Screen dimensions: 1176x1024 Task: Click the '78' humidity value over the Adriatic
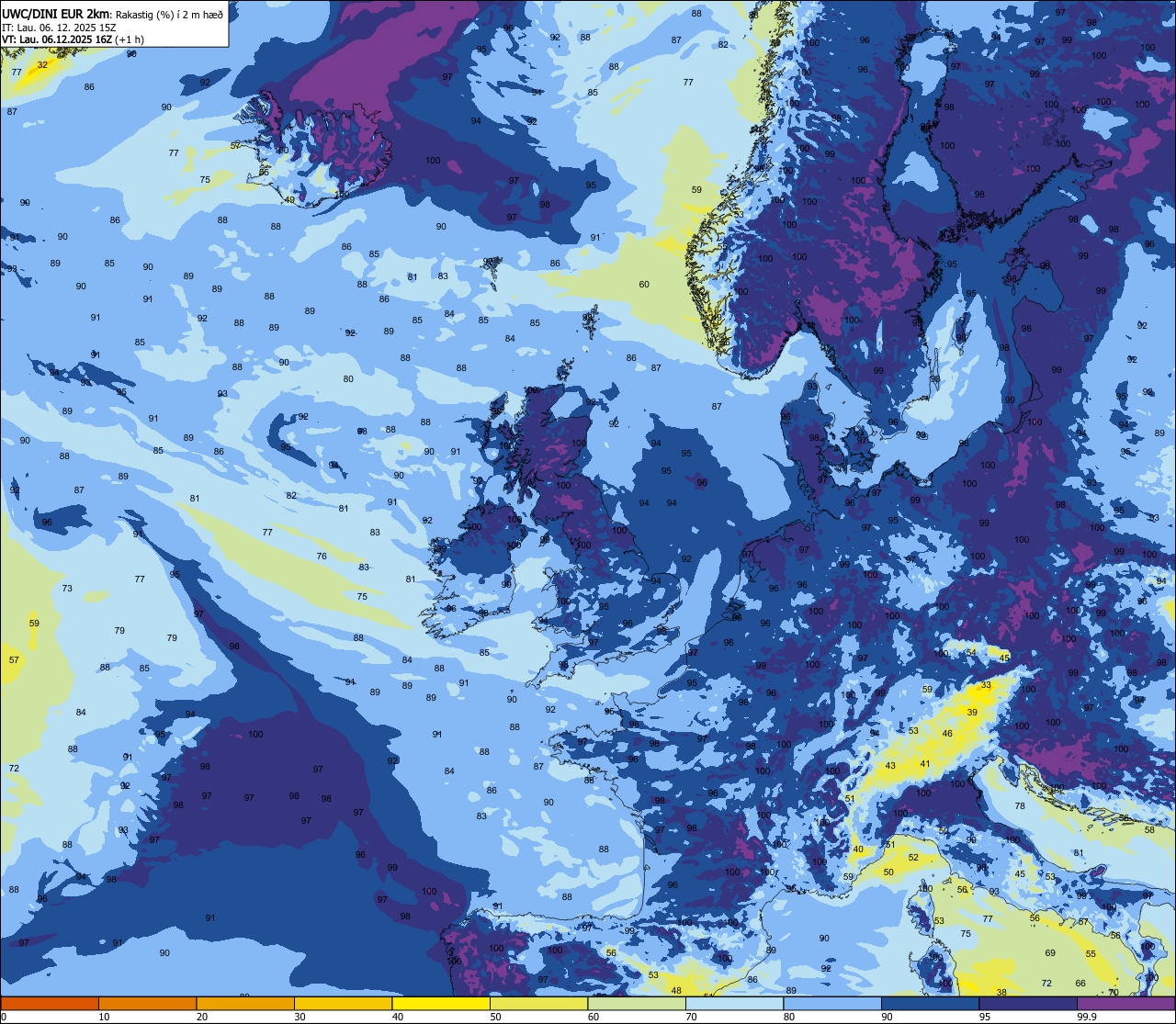(x=1020, y=806)
